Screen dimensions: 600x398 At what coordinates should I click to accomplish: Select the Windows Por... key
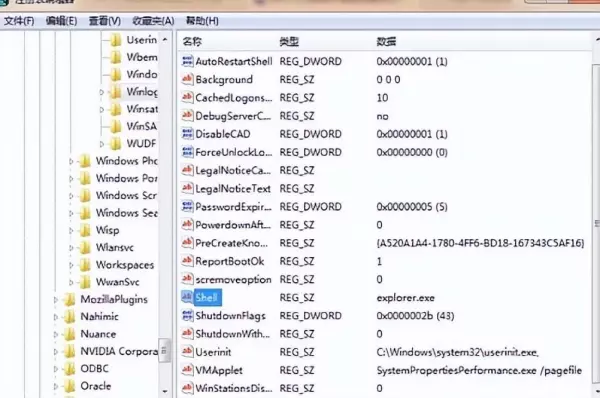click(126, 178)
